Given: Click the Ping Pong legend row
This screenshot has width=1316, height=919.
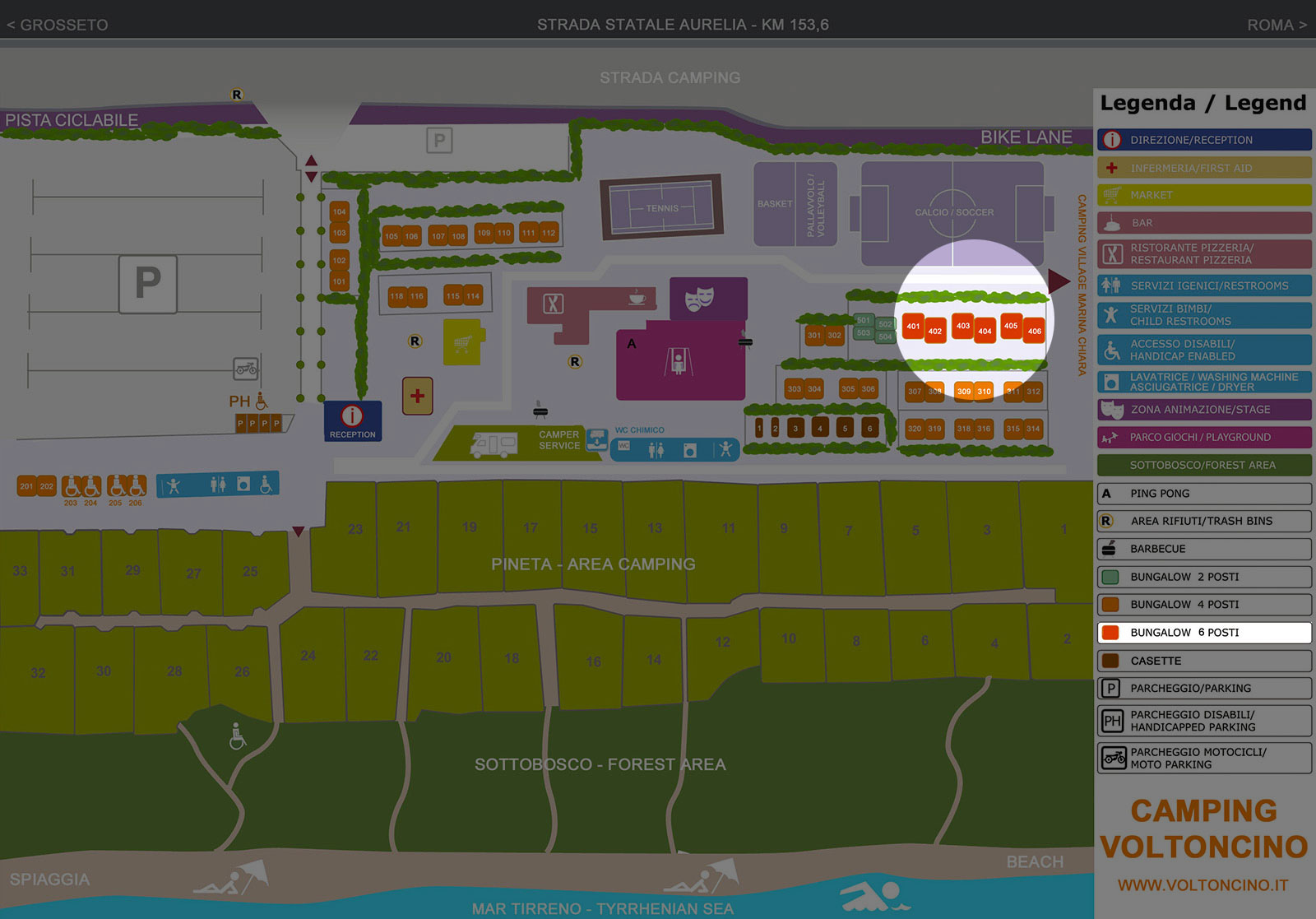Looking at the screenshot, I should [1204, 494].
